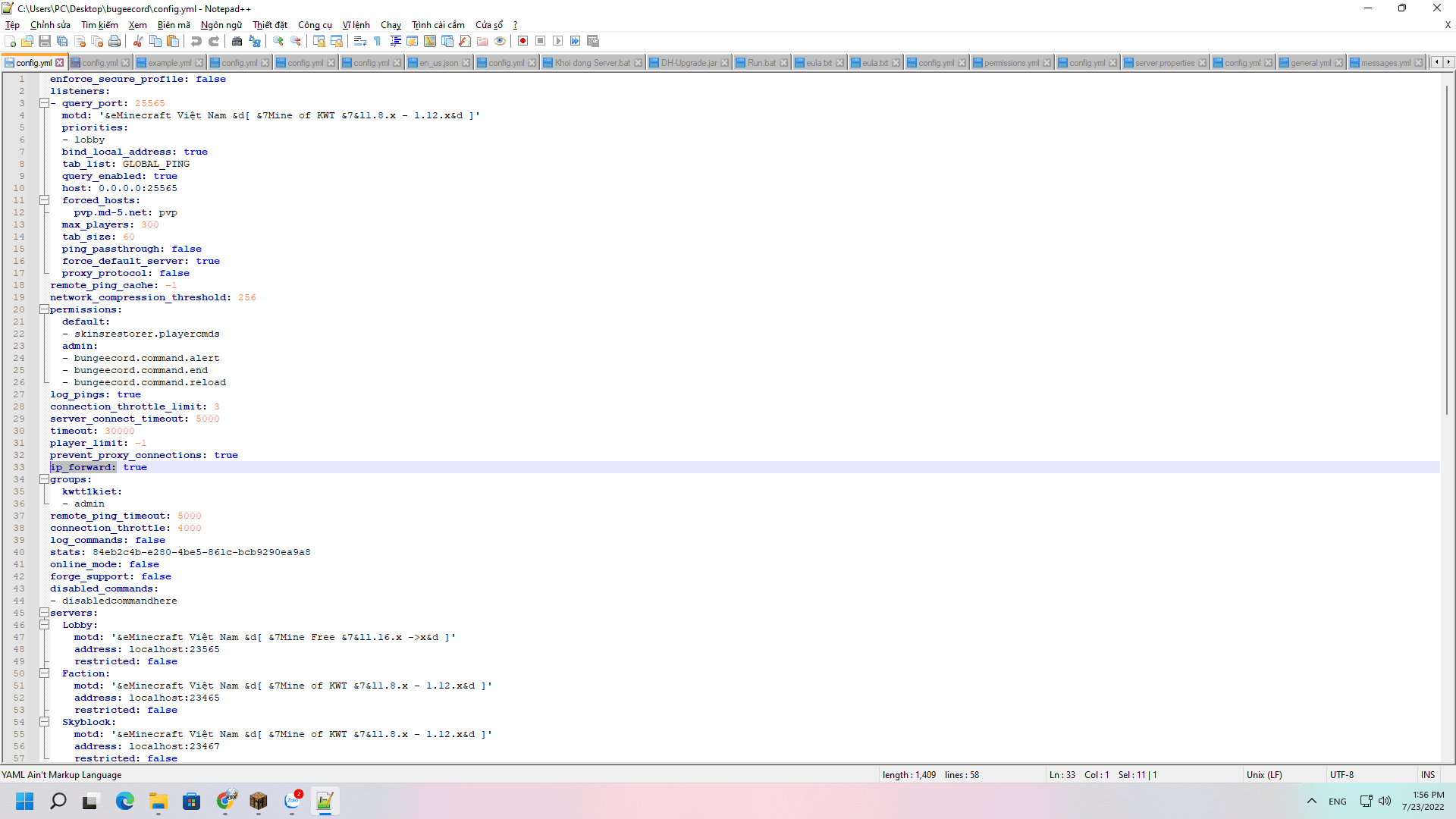Screen dimensions: 1456x819
Task: Click the Zoom In magnifier icon
Action: (x=278, y=41)
